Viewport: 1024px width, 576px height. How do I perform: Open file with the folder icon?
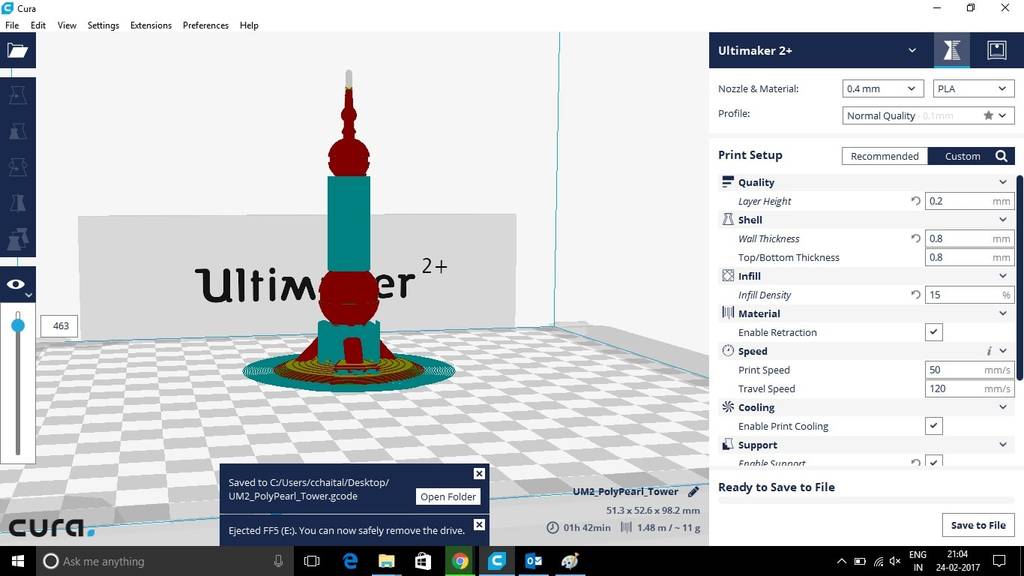18,50
